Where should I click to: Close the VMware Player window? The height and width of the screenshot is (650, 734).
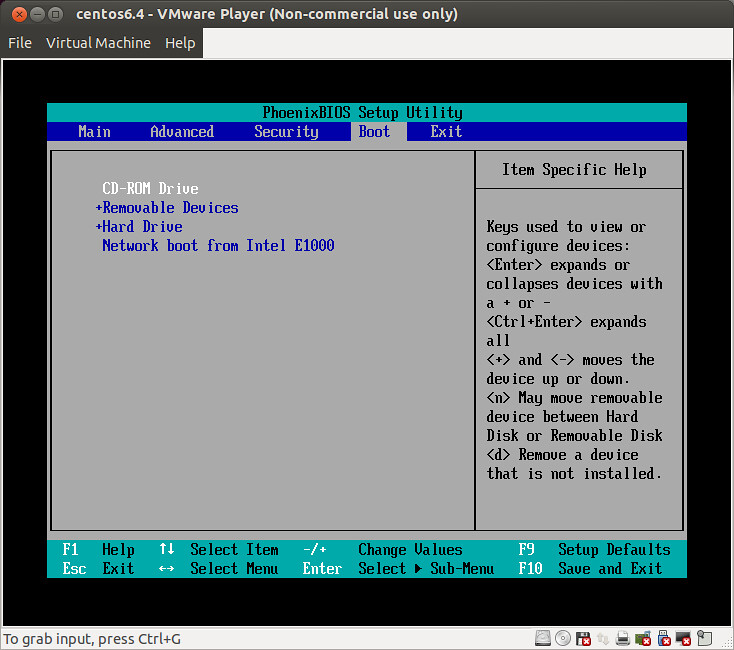point(19,15)
